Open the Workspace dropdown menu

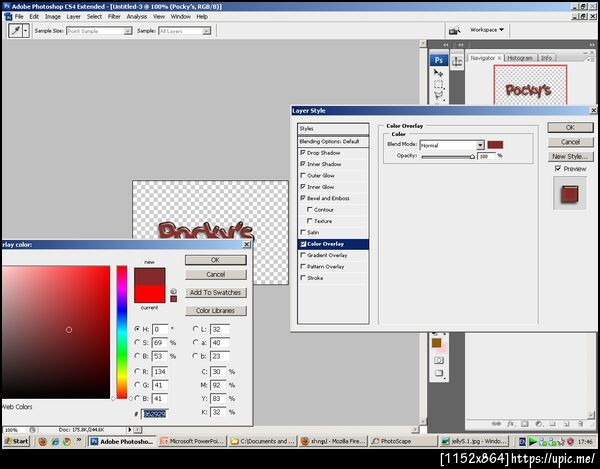487,30
